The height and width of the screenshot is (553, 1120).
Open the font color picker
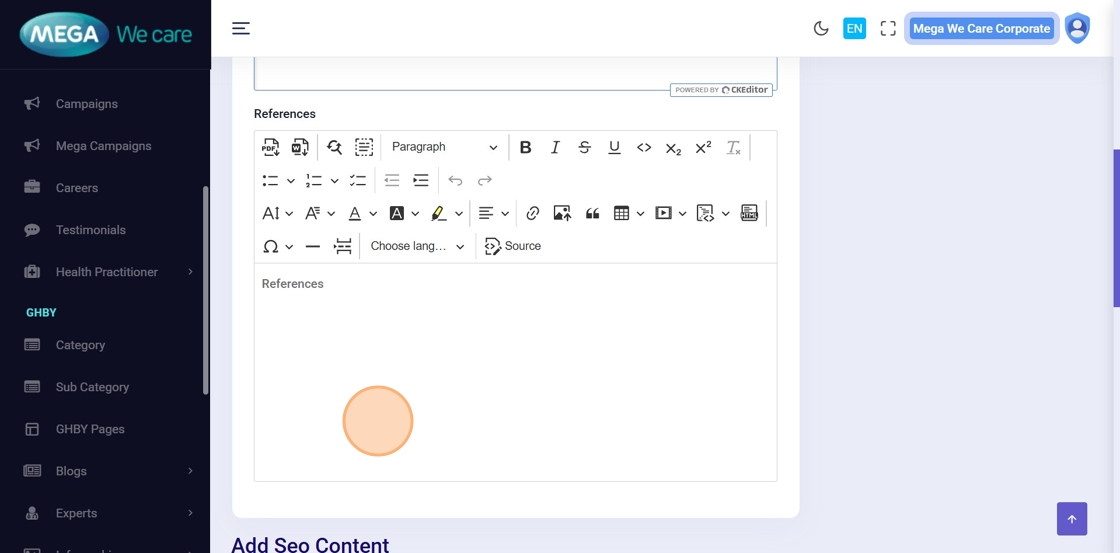point(355,213)
